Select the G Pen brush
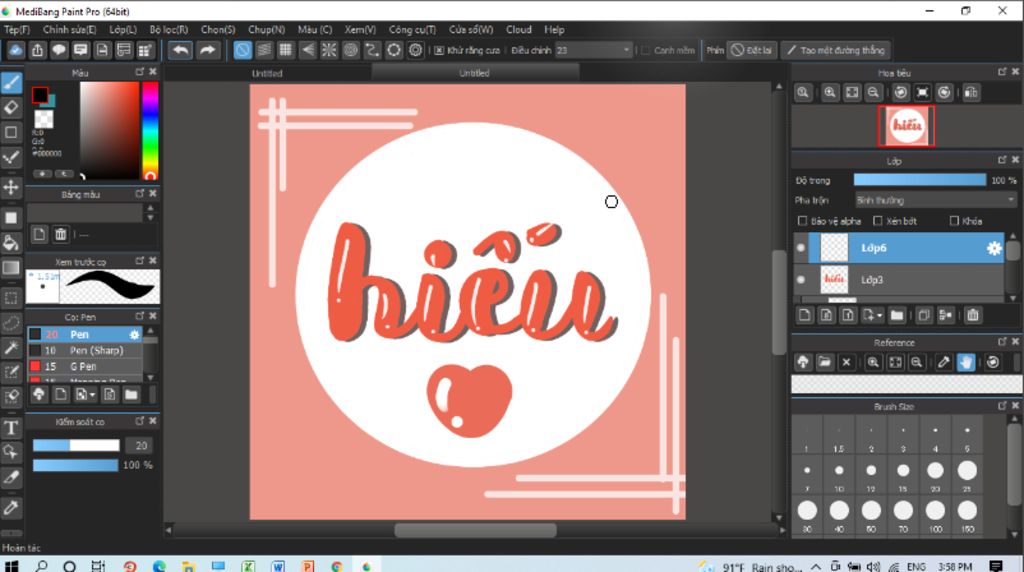1024x572 pixels. pyautogui.click(x=85, y=366)
